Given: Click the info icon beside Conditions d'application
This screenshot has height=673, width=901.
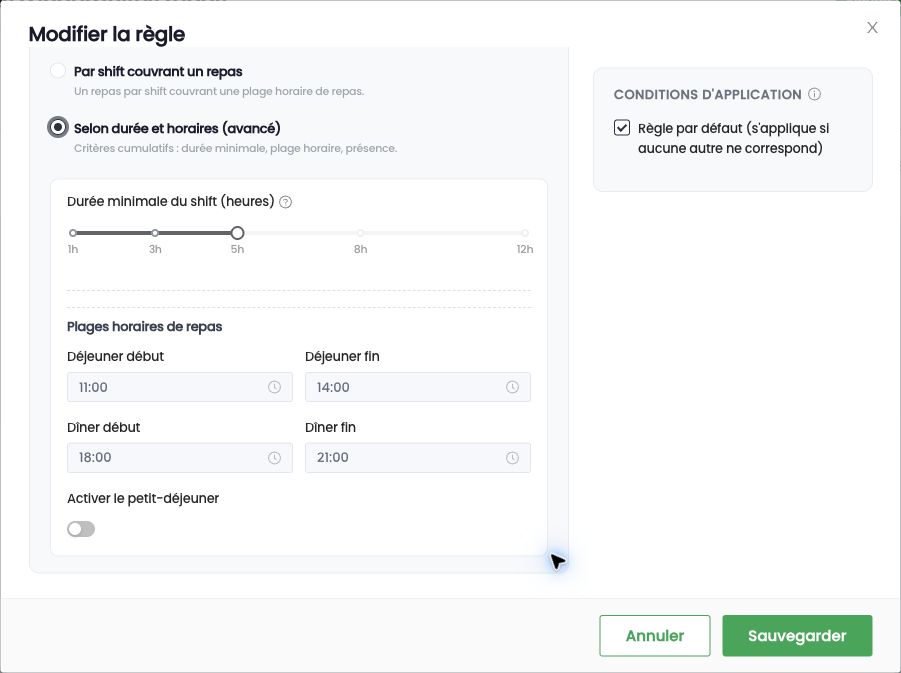Looking at the screenshot, I should coord(814,94).
